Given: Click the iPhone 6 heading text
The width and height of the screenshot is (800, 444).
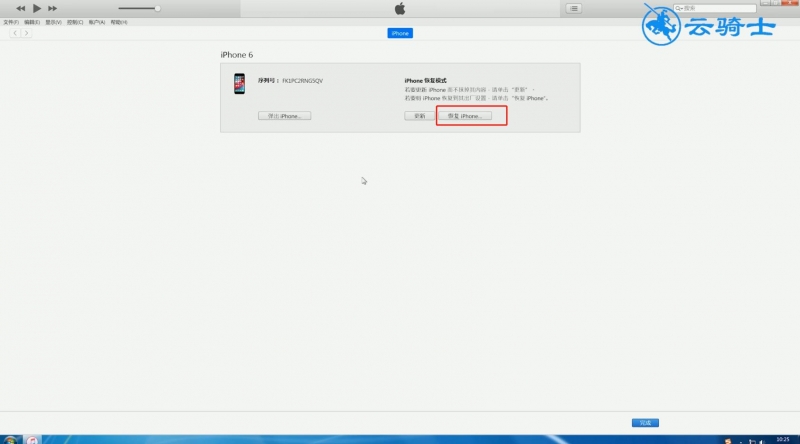Looking at the screenshot, I should tap(237, 55).
